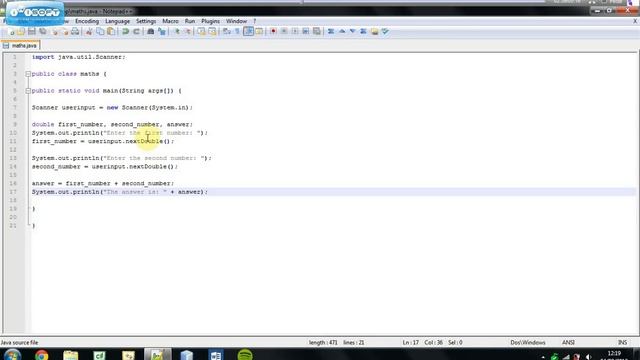Image resolution: width=640 pixels, height=360 pixels.
Task: Click the Print toolbar icon
Action: pos(75,31)
